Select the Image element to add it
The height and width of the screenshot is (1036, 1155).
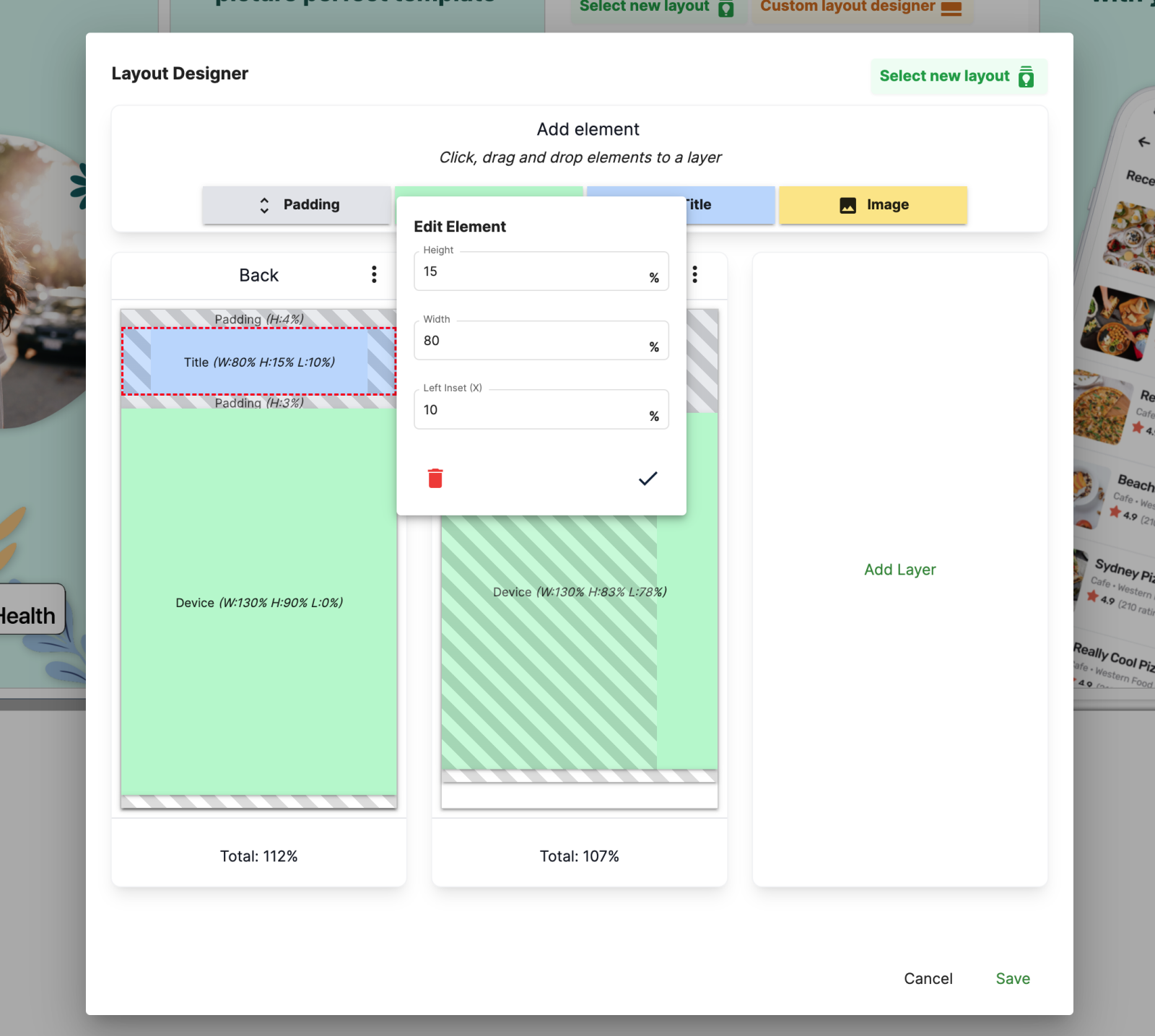(x=873, y=204)
